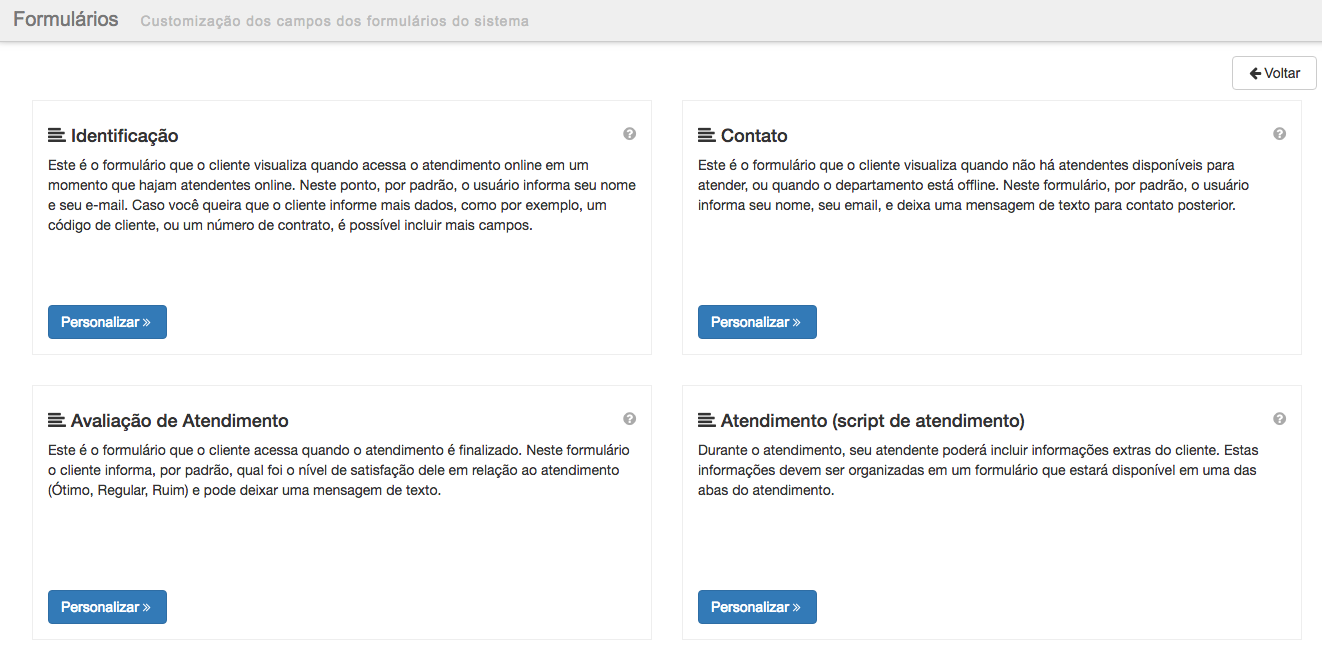The image size is (1322, 652).
Task: Click the Contato card heading
Action: [754, 136]
